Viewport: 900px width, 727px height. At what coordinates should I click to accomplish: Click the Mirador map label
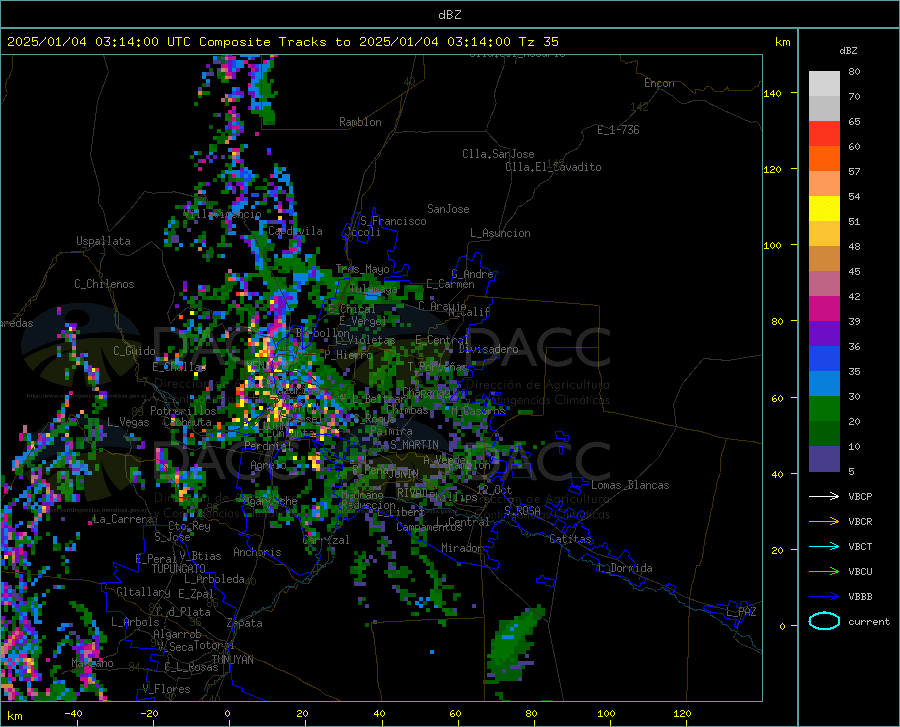point(462,548)
